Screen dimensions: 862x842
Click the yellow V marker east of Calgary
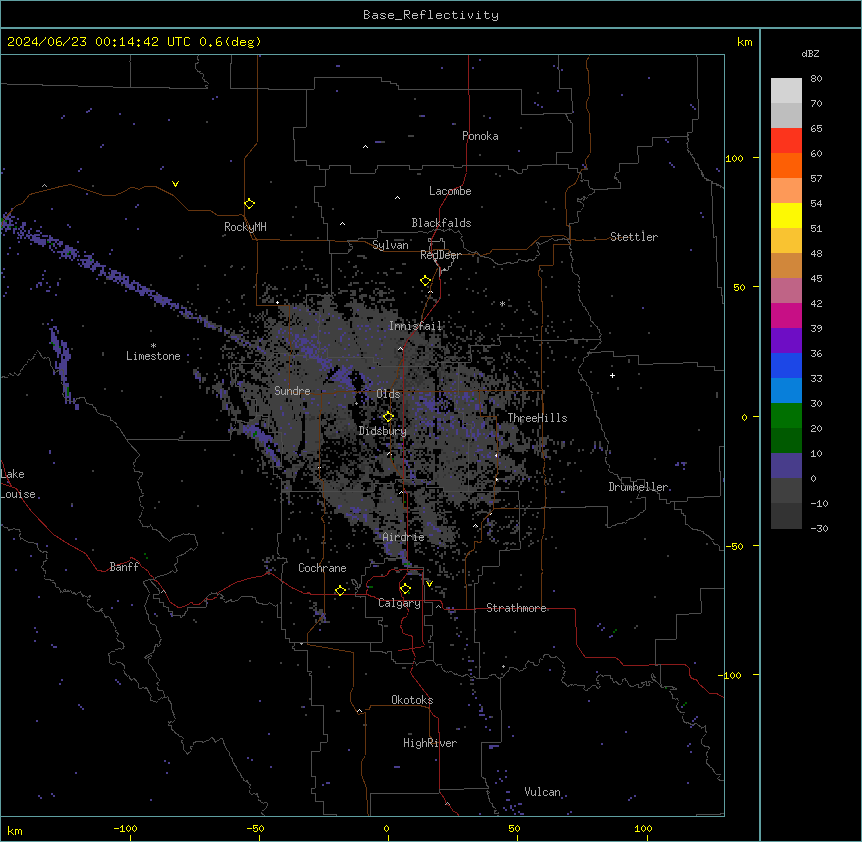click(429, 584)
